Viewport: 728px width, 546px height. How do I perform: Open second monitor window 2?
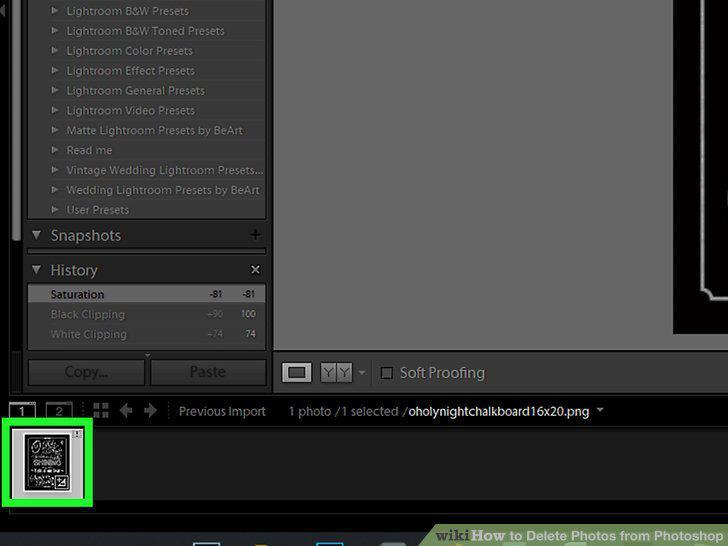[x=59, y=410]
